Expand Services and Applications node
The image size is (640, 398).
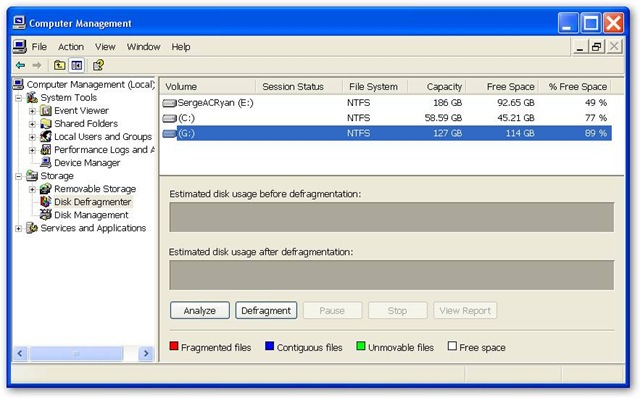click(x=18, y=229)
